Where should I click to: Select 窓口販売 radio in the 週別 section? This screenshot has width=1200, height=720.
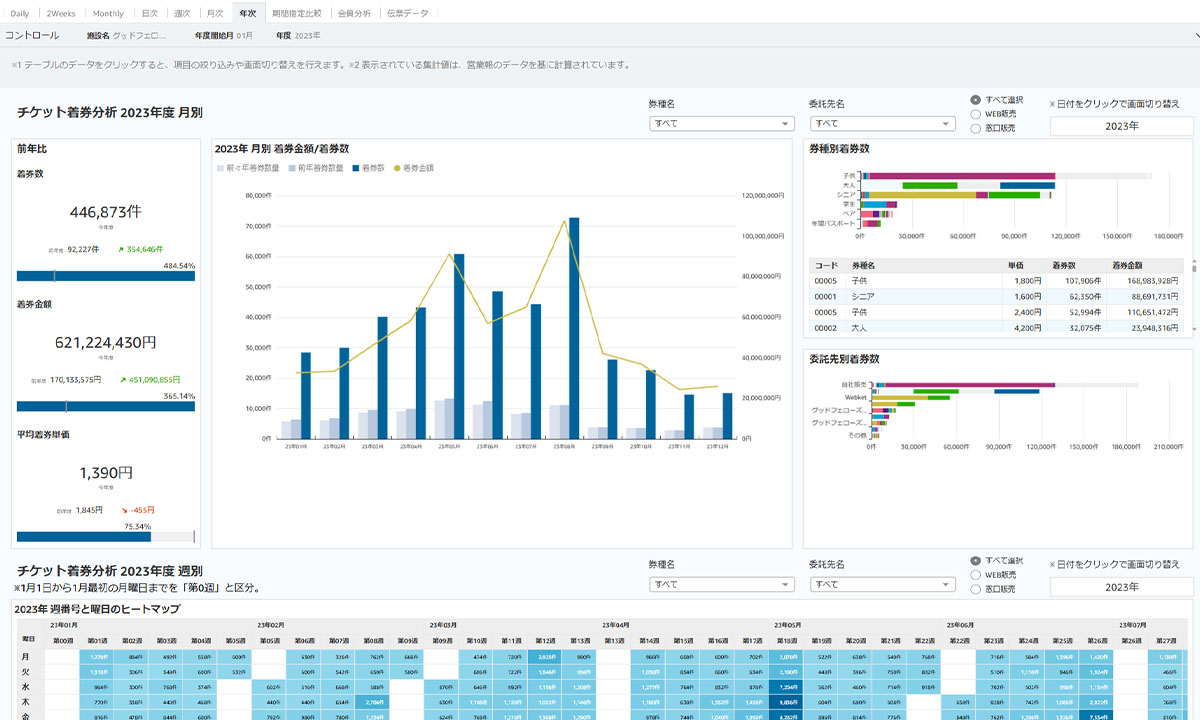click(975, 589)
